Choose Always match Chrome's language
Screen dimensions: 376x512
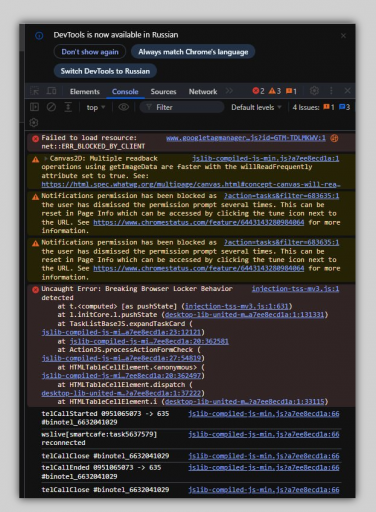coord(193,52)
